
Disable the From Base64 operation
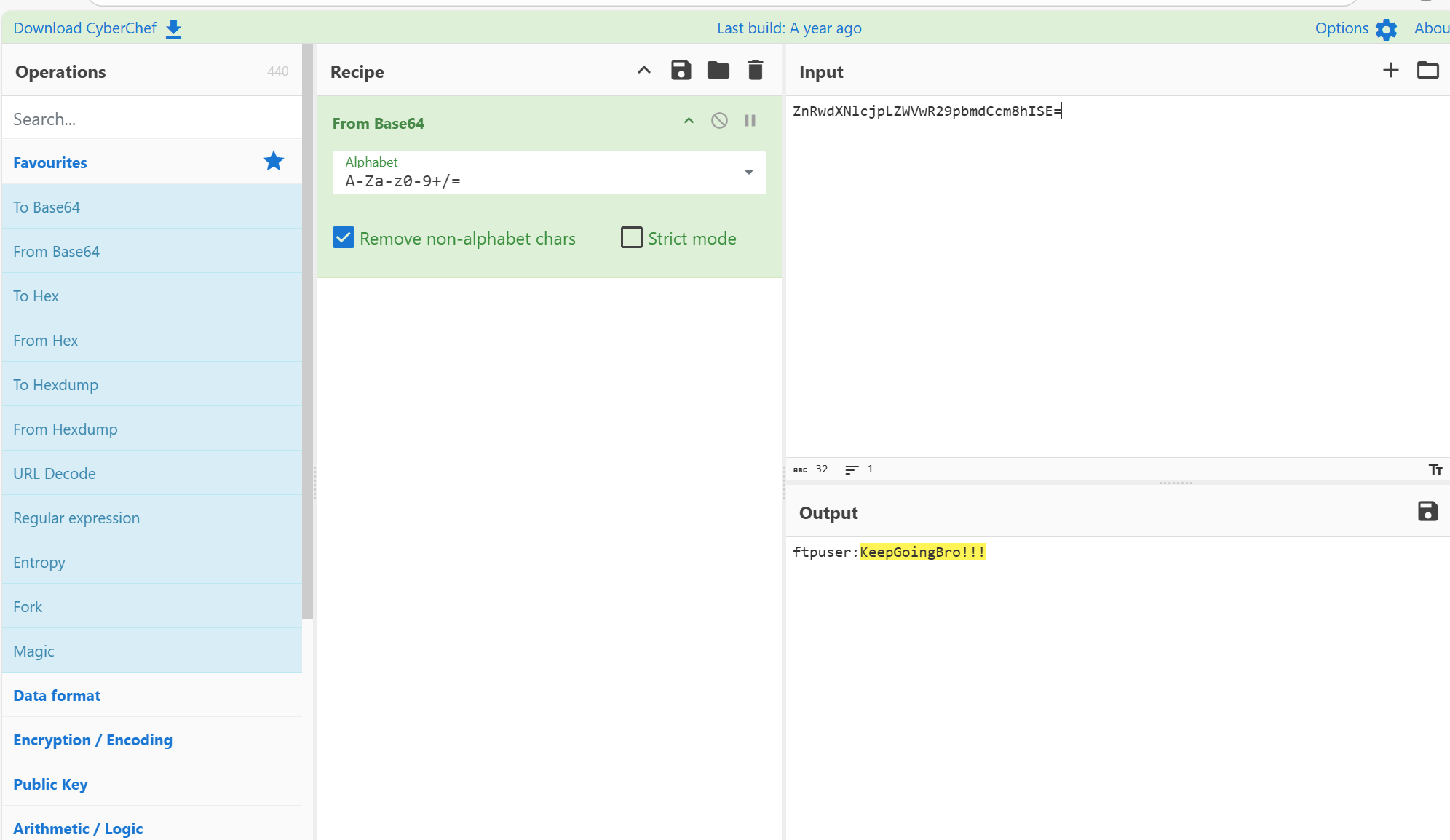pyautogui.click(x=719, y=121)
